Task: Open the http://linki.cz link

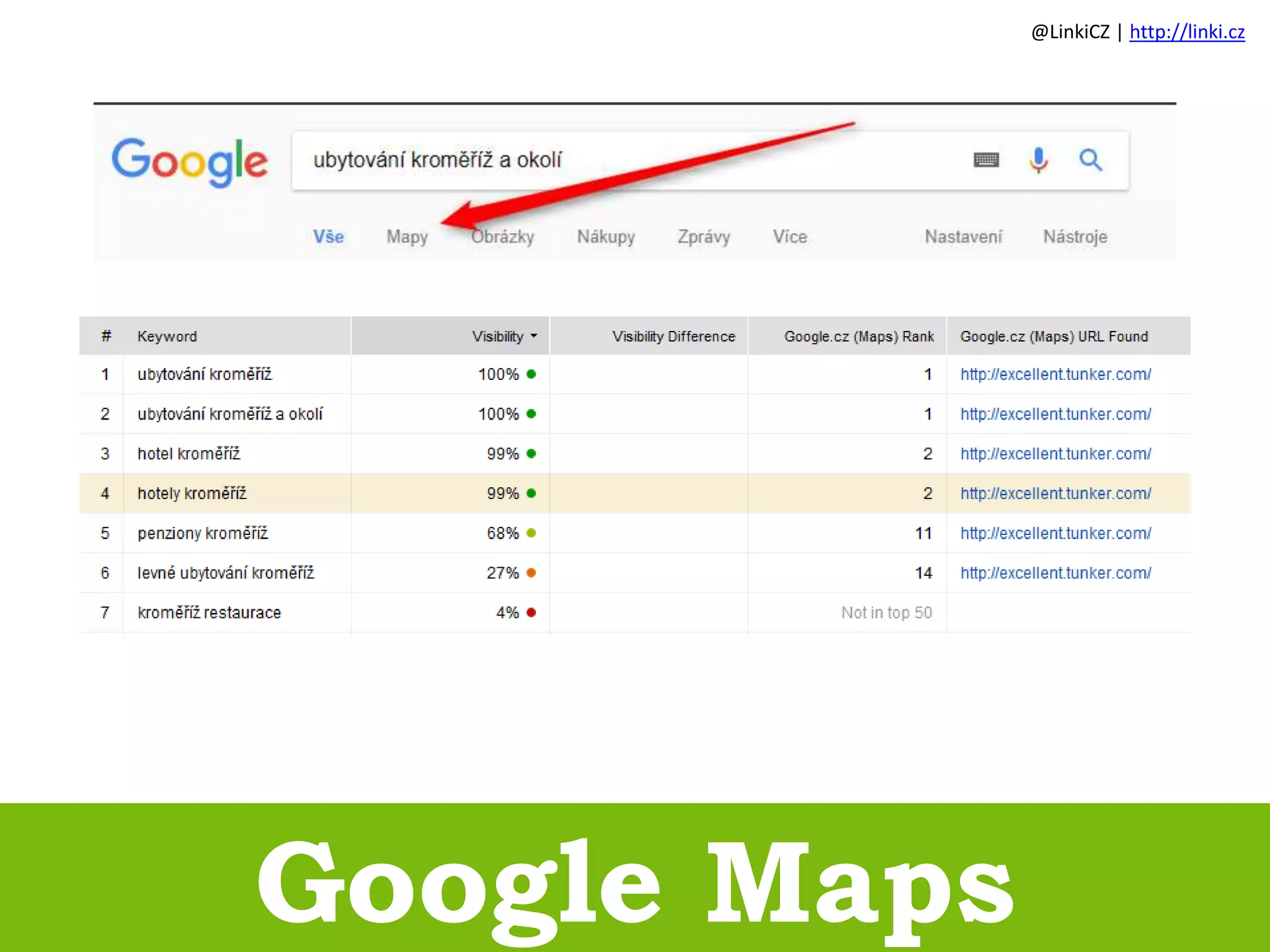Action: pos(1187,32)
